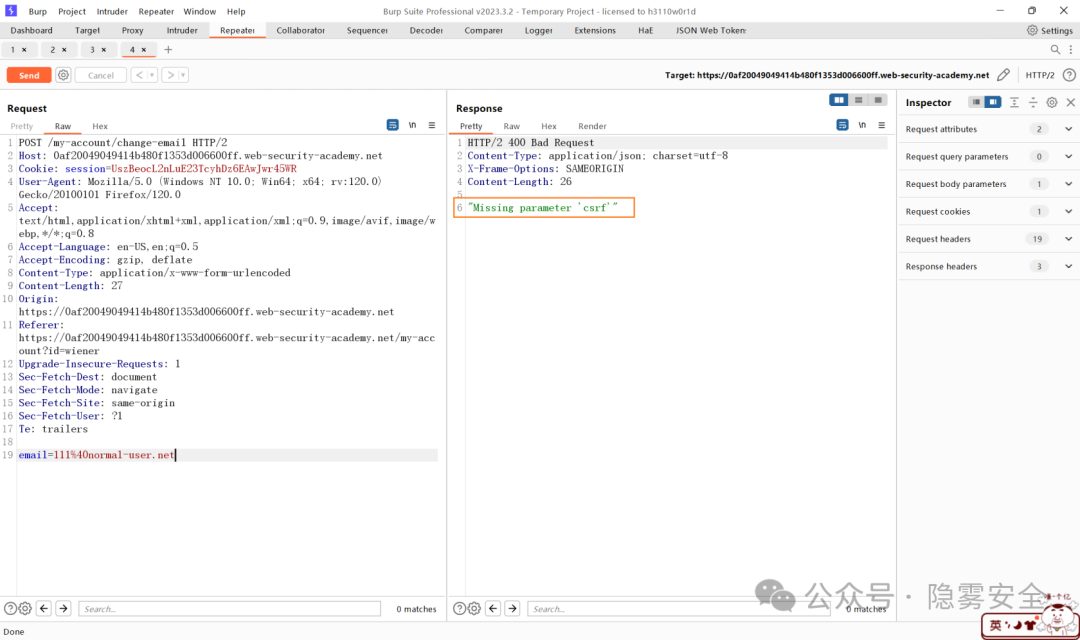Image resolution: width=1080 pixels, height=640 pixels.
Task: Collapse all Inspector sections icon
Action: point(1033,102)
